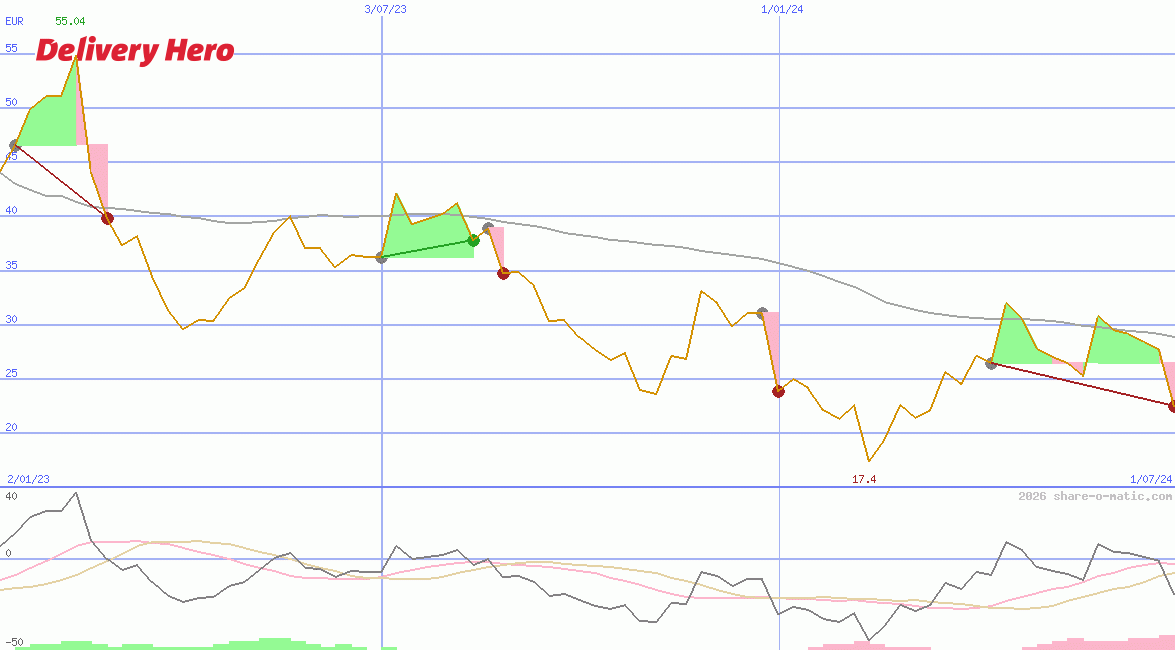
Task: Click the EUR currency label
Action: coord(14,21)
